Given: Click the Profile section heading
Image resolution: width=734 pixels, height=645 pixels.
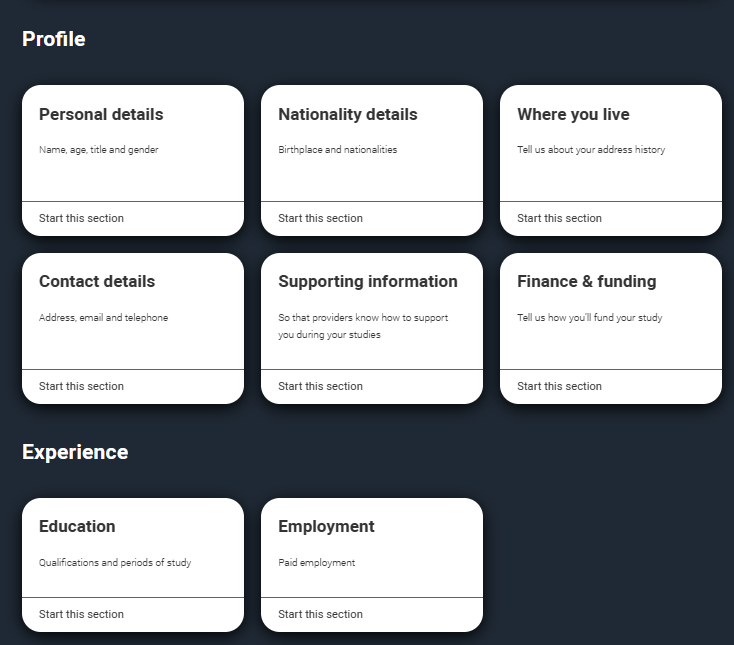Looking at the screenshot, I should coord(54,39).
